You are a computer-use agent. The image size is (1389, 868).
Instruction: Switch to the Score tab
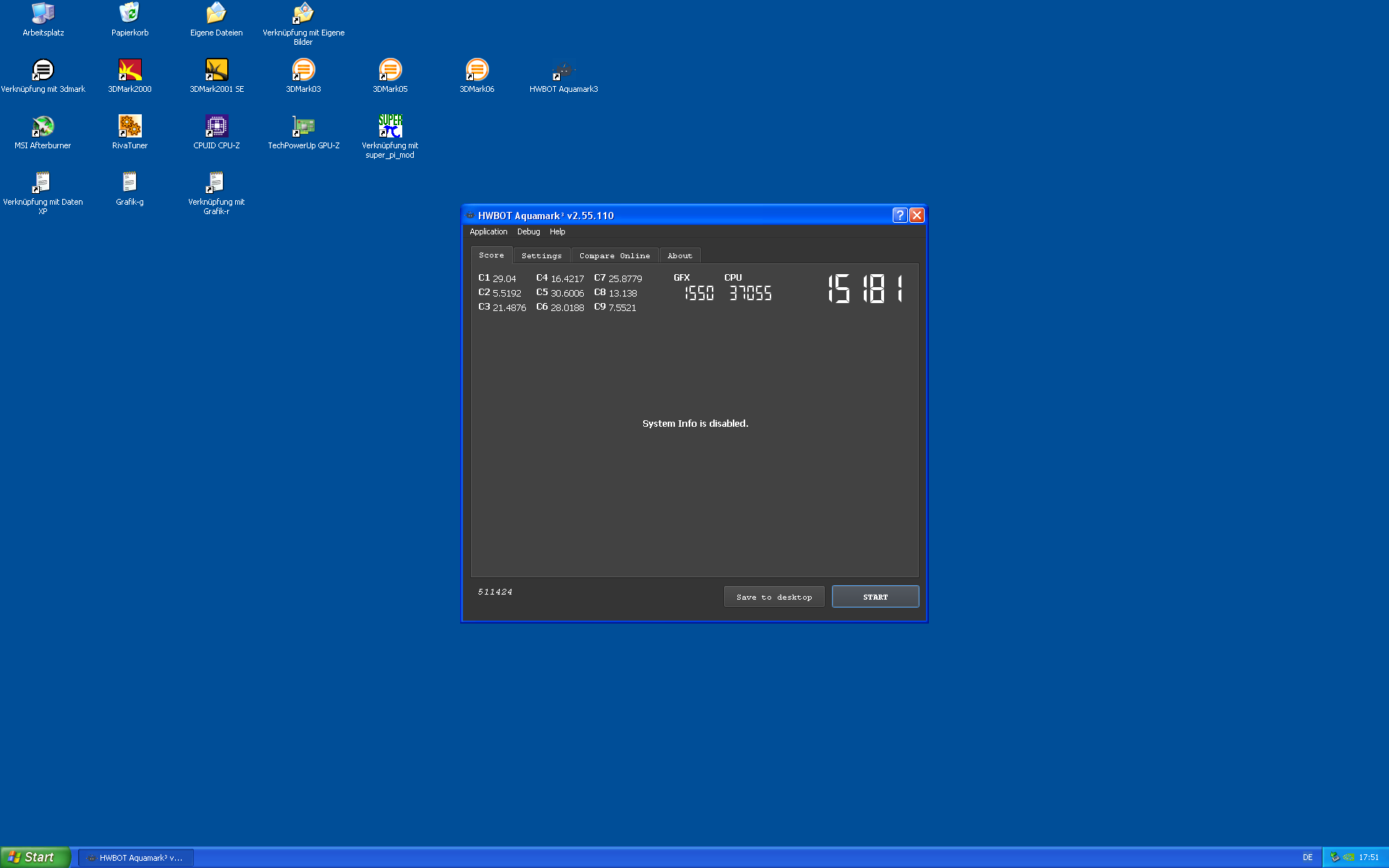[x=491, y=255]
